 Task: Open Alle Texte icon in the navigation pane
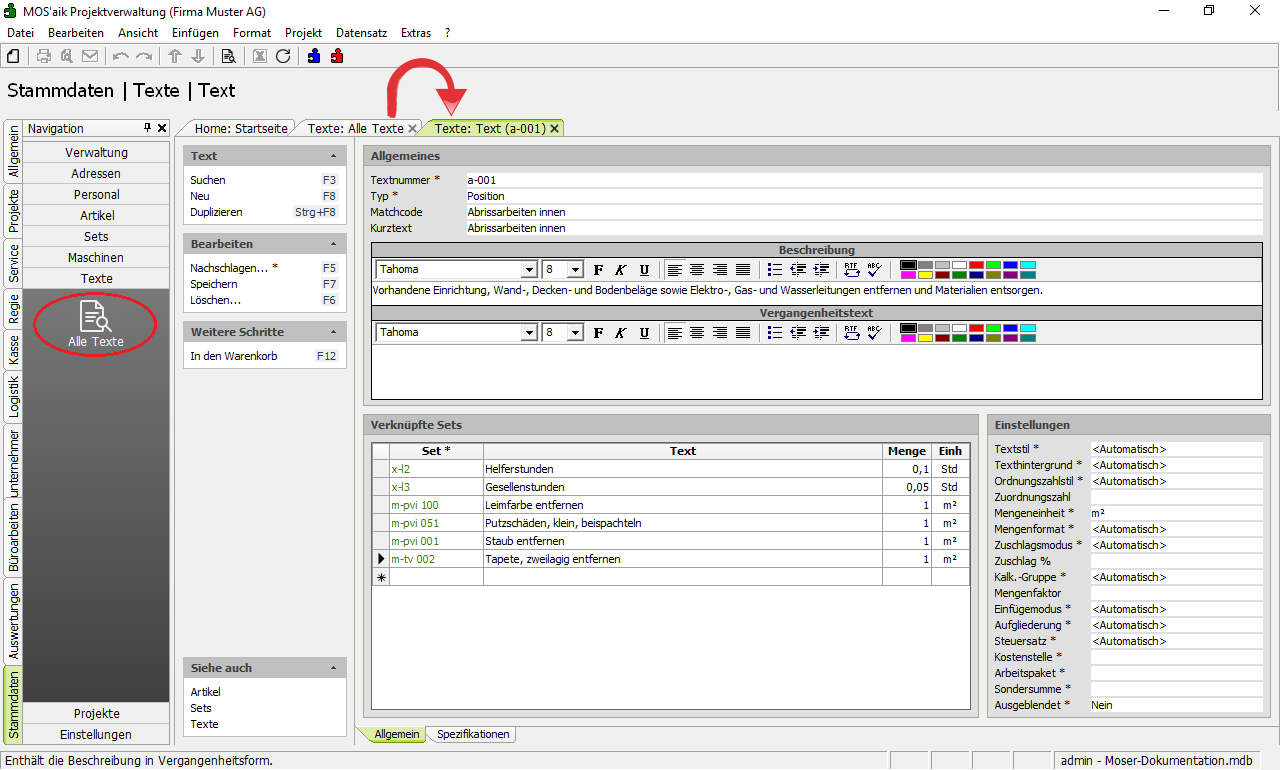coord(96,325)
